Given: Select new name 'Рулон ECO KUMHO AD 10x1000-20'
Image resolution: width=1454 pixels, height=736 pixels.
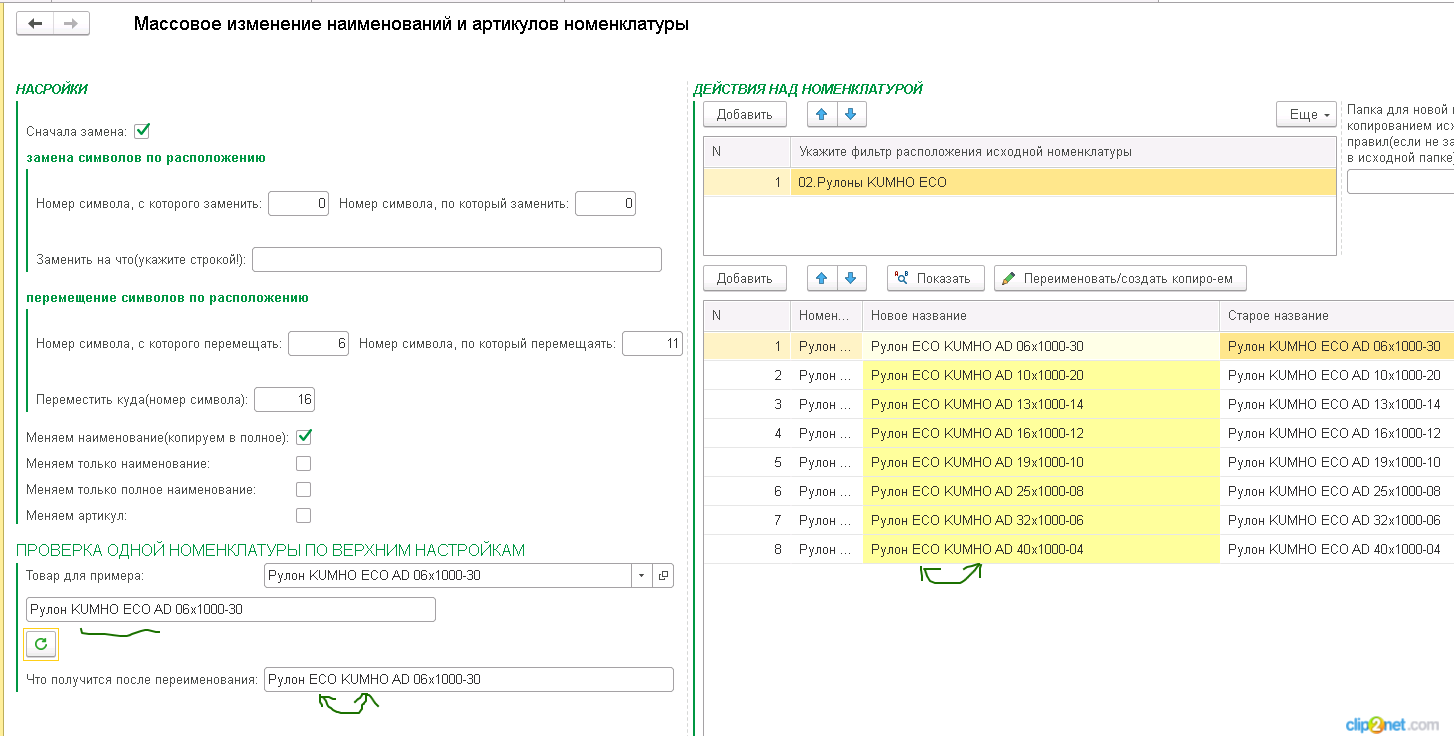Looking at the screenshot, I should (x=1040, y=376).
